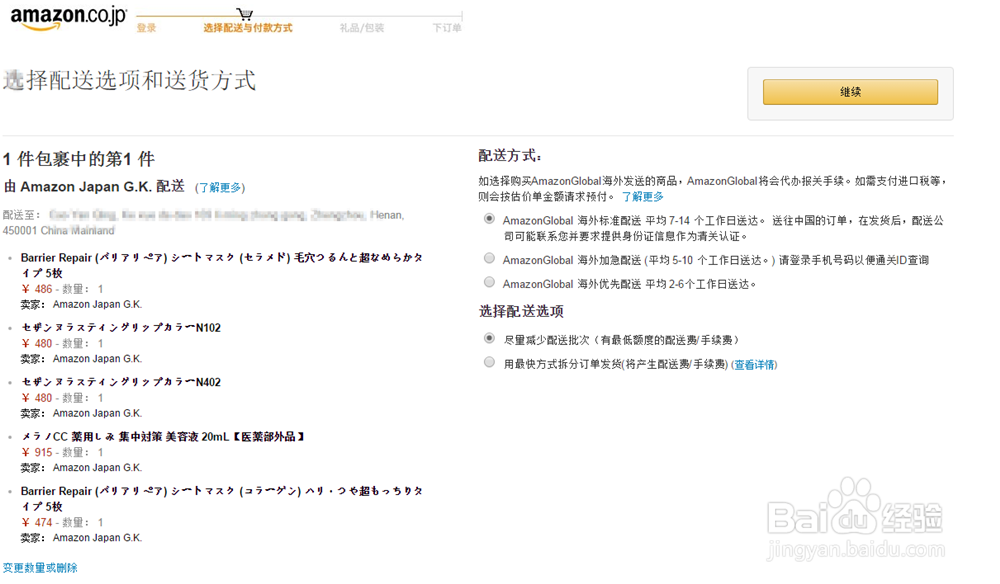Click the 450001 China Mainland address line
The width and height of the screenshot is (1000, 584).
[59, 230]
